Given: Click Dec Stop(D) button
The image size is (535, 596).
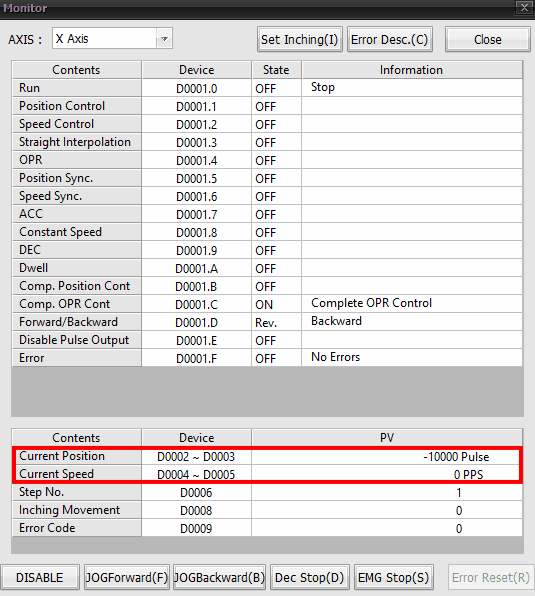Looking at the screenshot, I should tap(309, 577).
